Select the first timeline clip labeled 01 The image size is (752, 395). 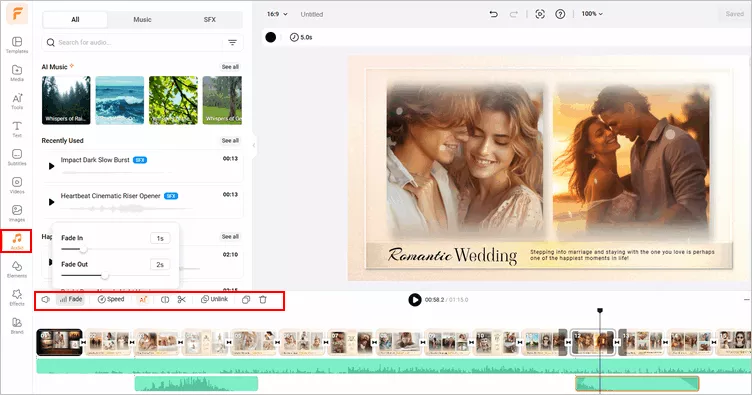[x=59, y=342]
